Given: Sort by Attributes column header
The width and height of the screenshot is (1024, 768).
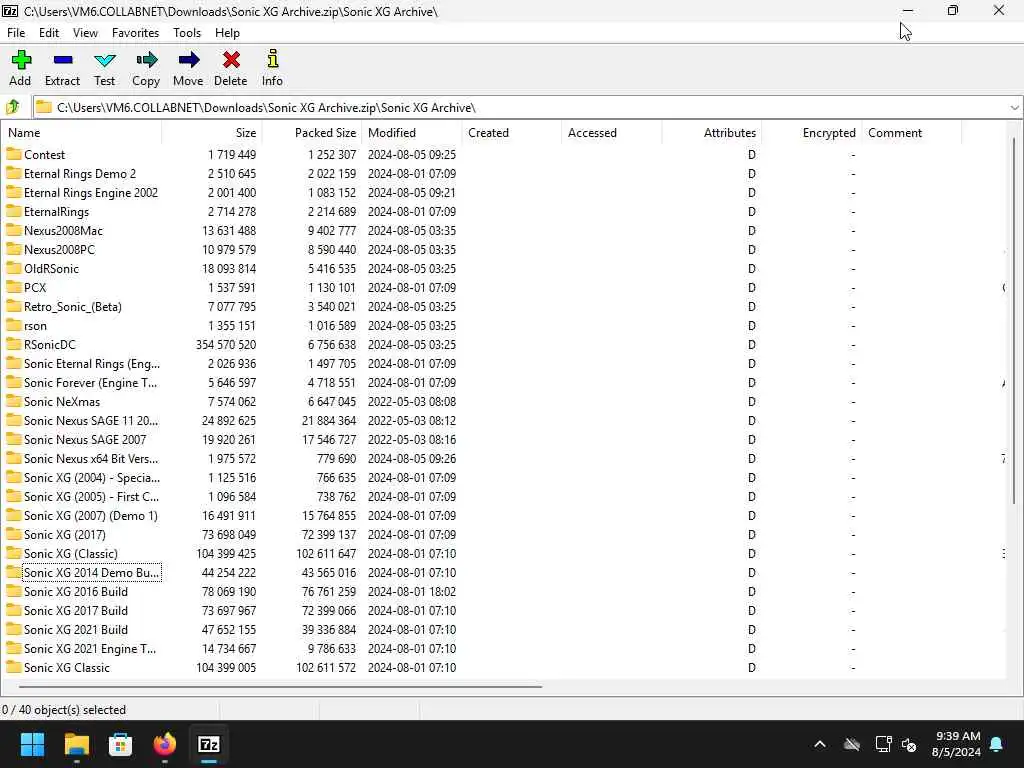Looking at the screenshot, I should (x=712, y=133).
